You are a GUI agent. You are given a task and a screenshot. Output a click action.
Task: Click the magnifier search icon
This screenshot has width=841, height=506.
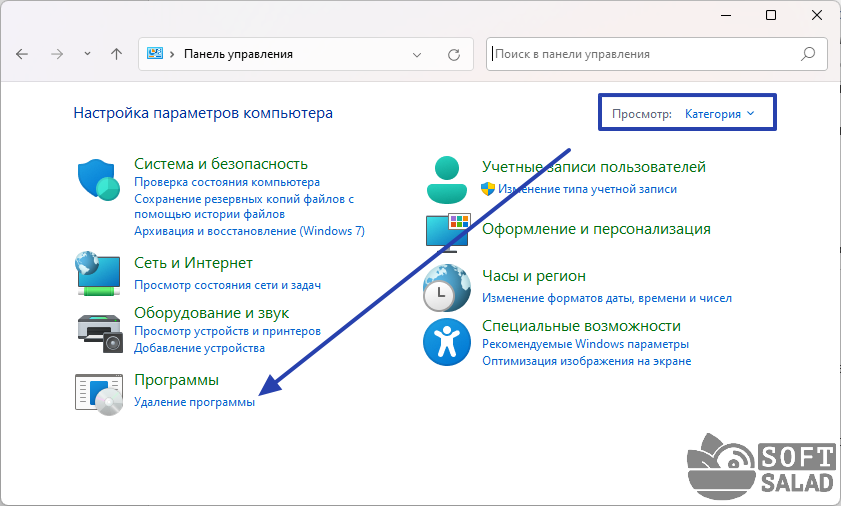coord(808,54)
